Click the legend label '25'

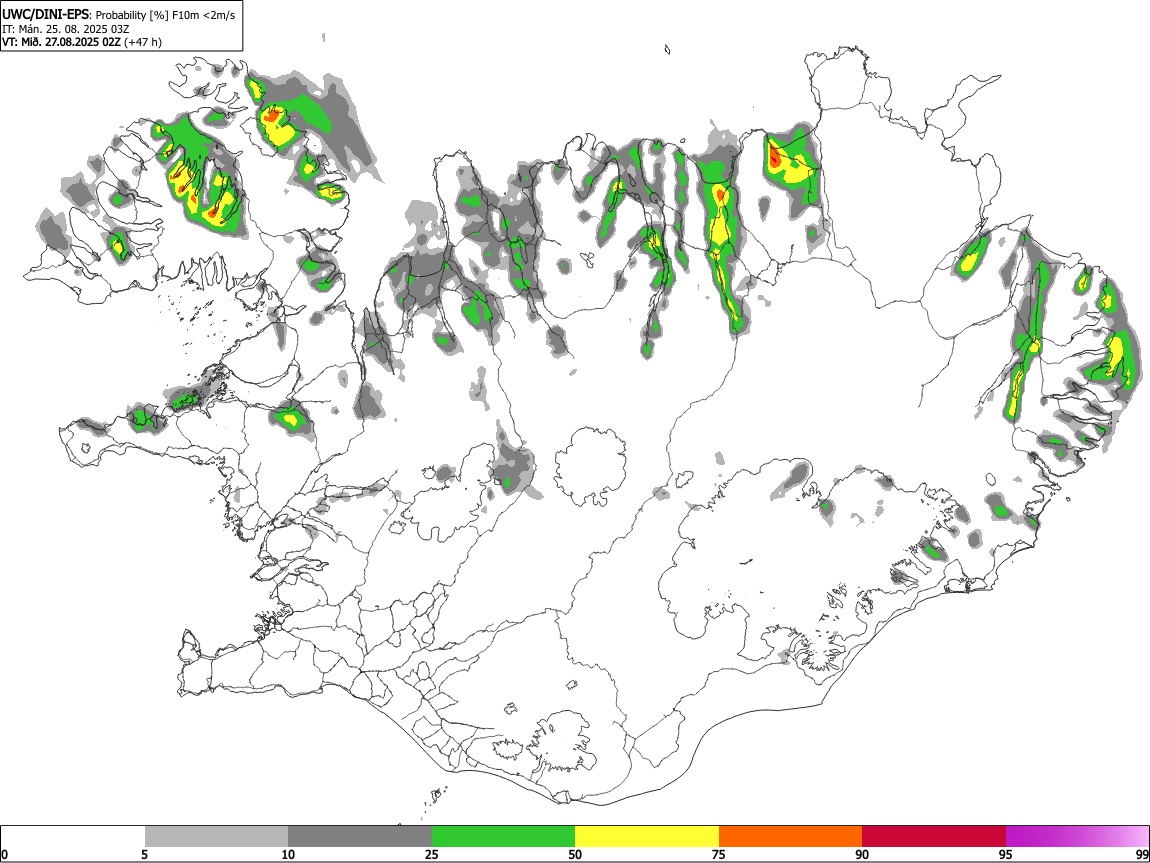432,855
